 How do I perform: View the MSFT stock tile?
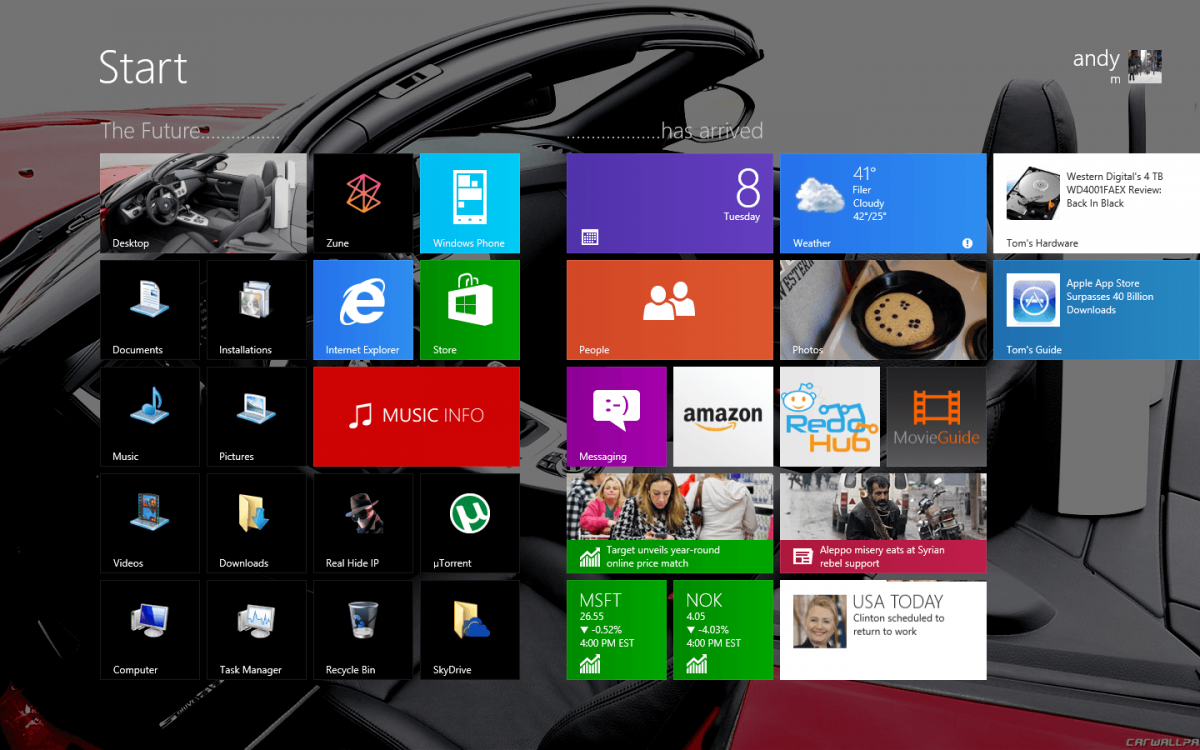coord(616,630)
